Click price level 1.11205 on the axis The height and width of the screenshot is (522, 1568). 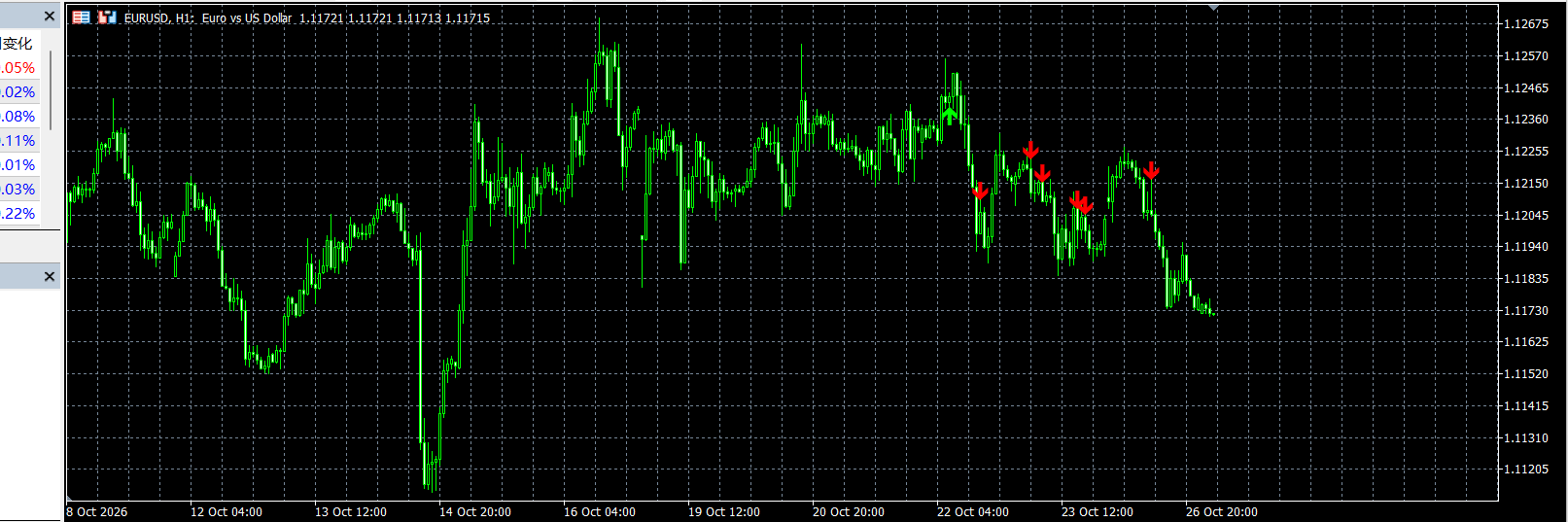1526,470
